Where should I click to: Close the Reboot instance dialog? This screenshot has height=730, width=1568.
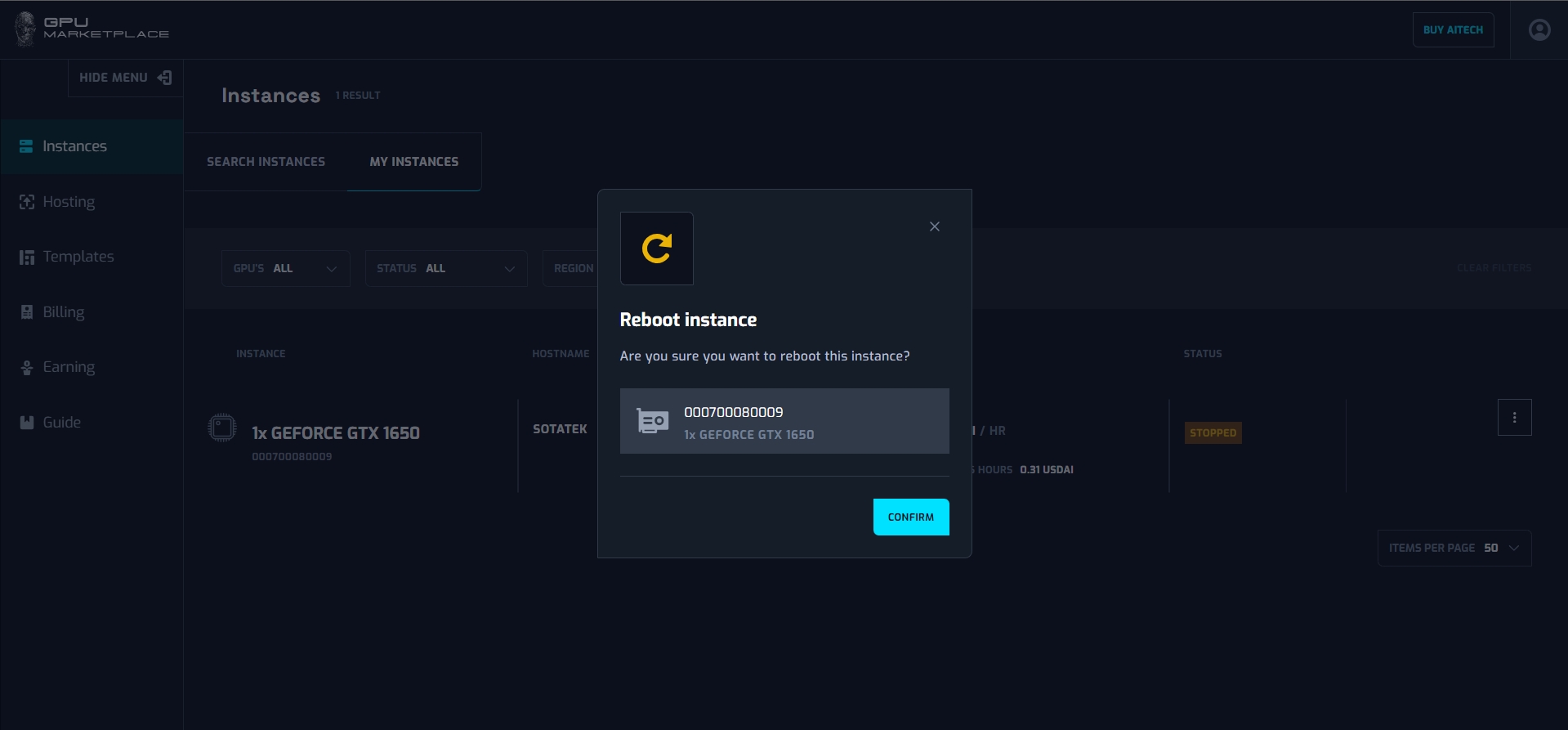tap(934, 226)
